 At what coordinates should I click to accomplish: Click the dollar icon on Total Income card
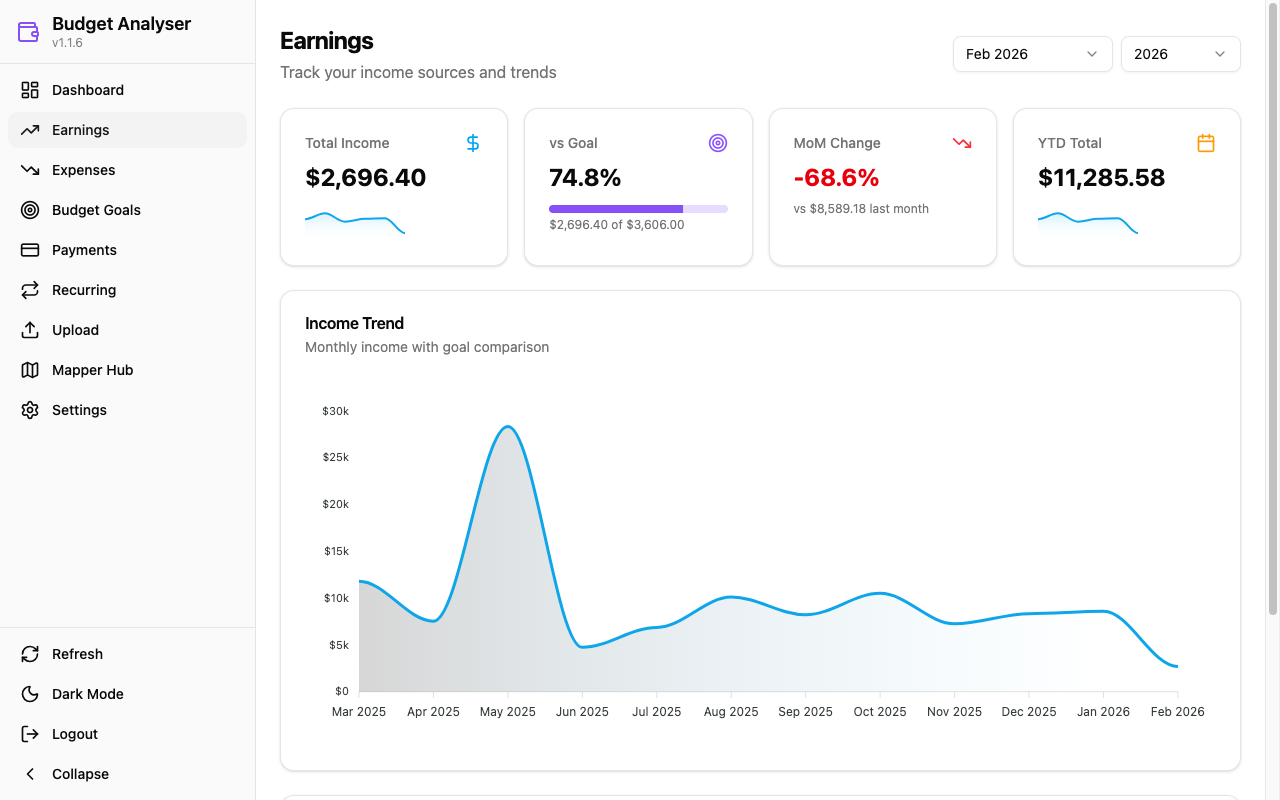click(472, 143)
